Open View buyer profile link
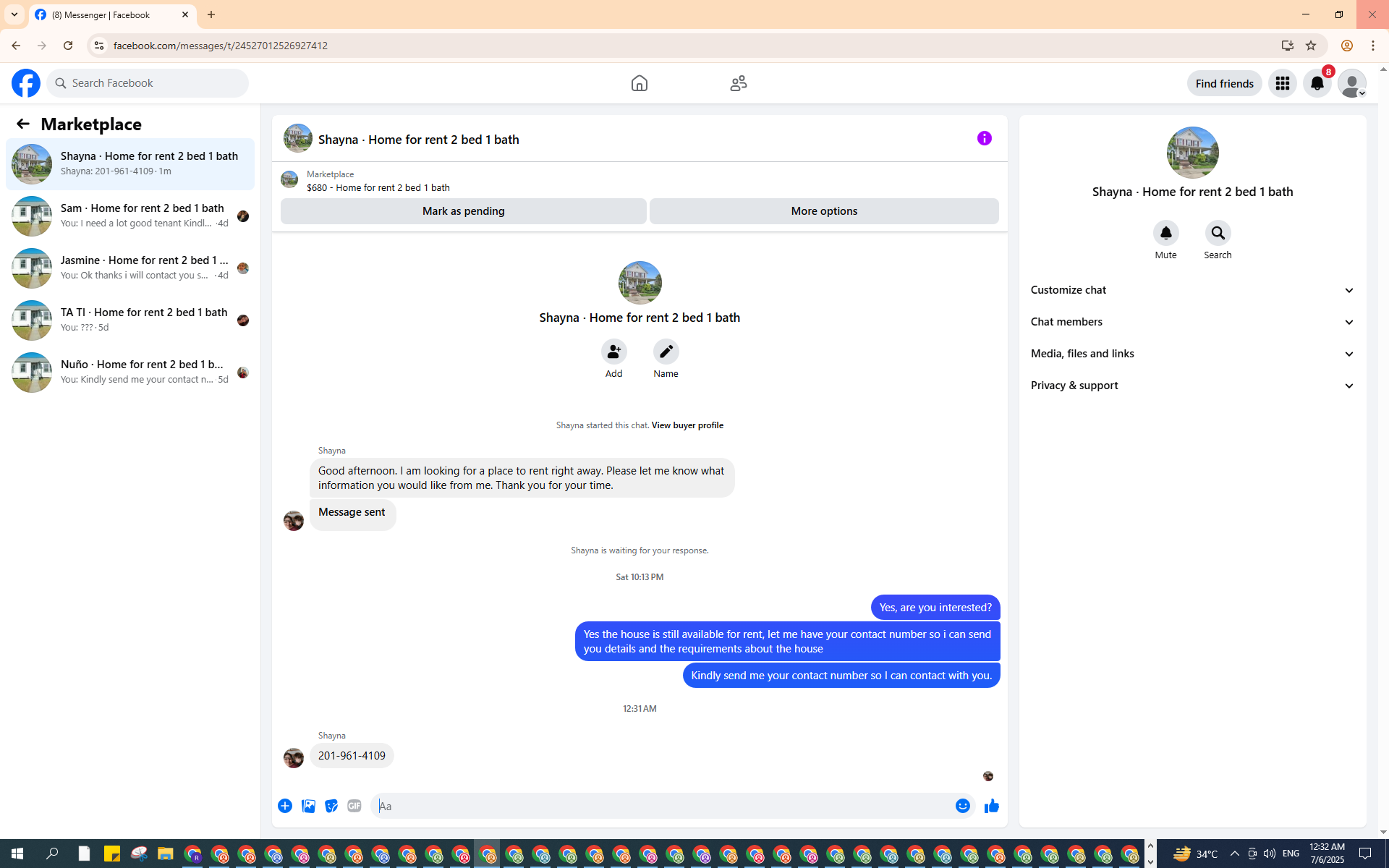The width and height of the screenshot is (1389, 868). coord(687,425)
